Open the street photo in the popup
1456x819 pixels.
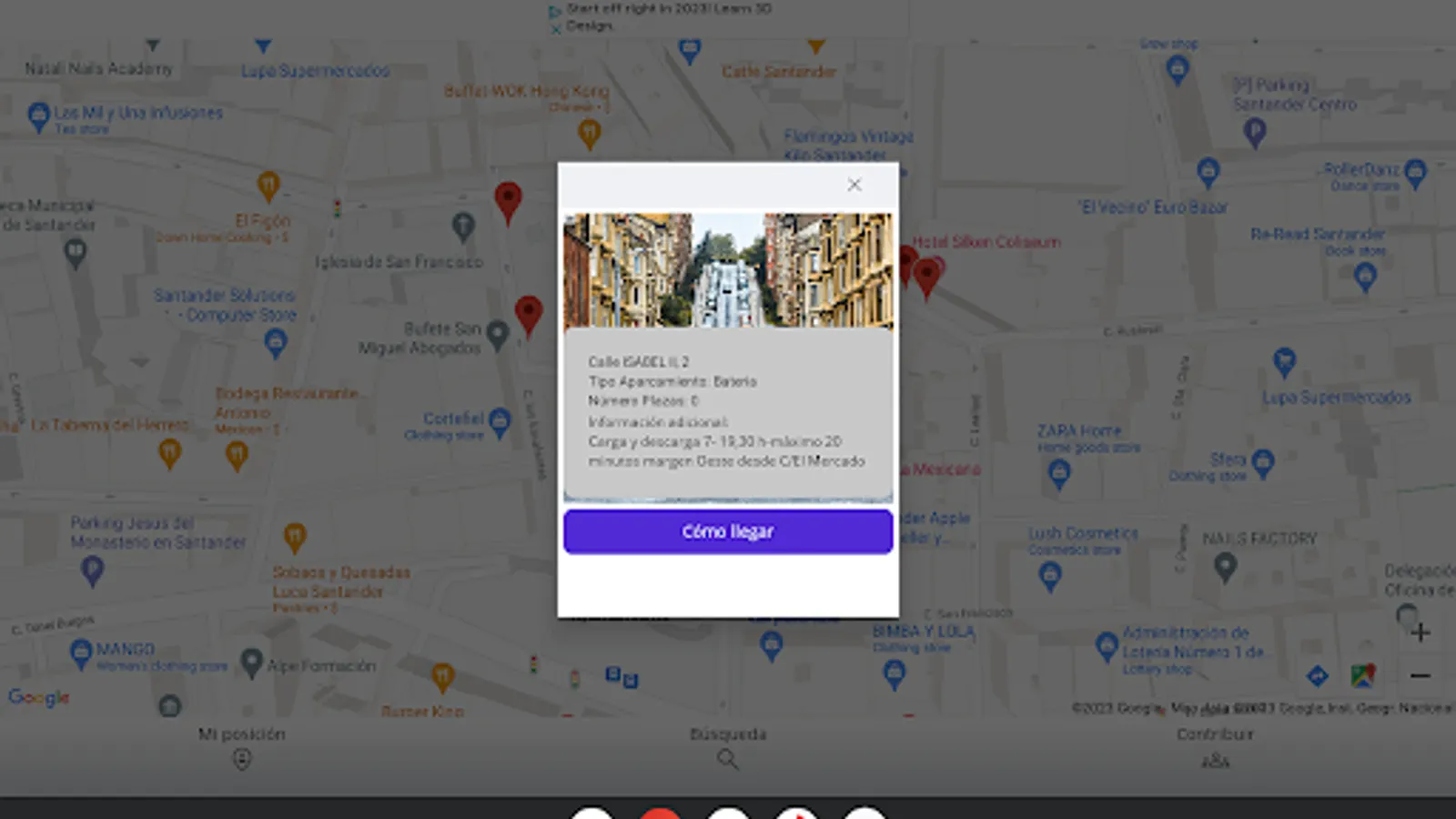coord(728,270)
